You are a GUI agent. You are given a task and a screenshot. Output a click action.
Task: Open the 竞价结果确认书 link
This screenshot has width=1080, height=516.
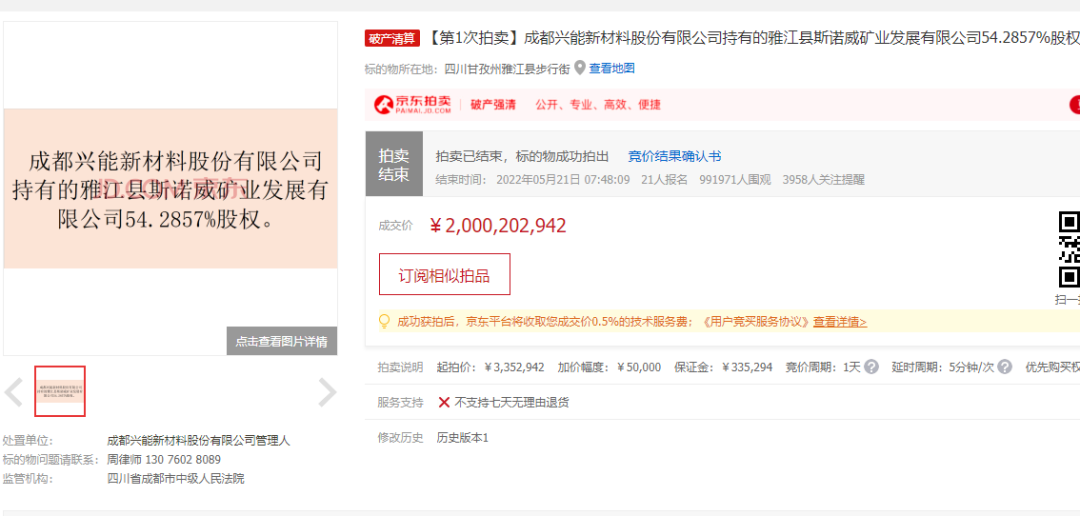(x=674, y=156)
